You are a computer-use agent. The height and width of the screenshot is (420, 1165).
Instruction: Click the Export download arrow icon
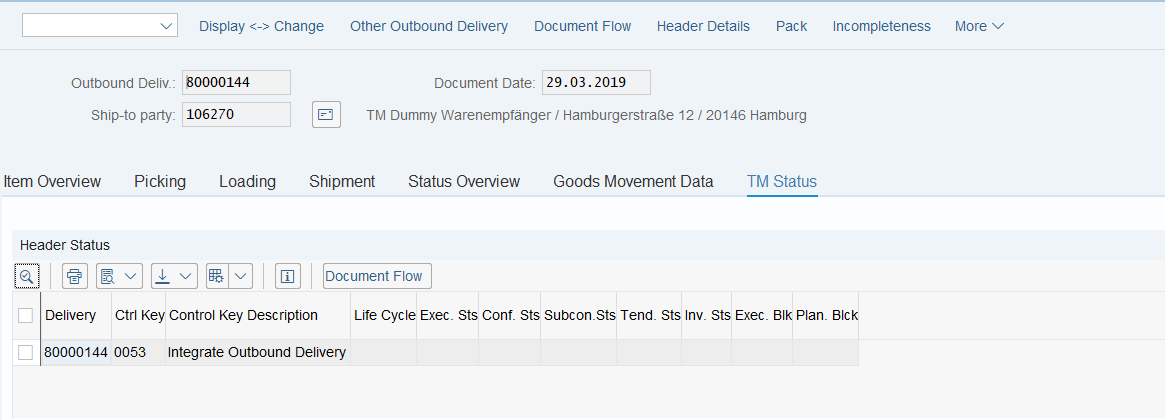162,276
